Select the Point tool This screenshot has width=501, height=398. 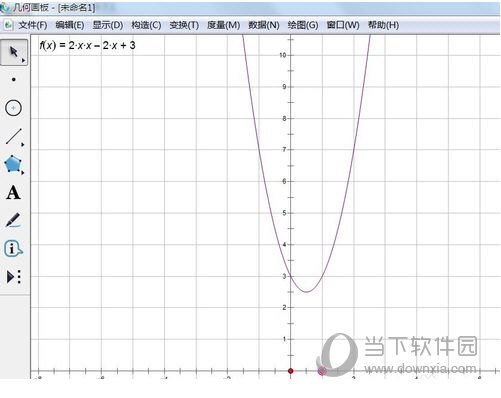[14, 80]
